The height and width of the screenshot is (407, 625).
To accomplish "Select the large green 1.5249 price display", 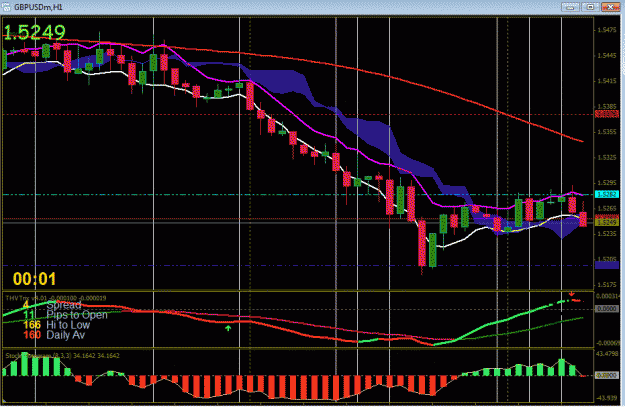I will click(x=34, y=32).
